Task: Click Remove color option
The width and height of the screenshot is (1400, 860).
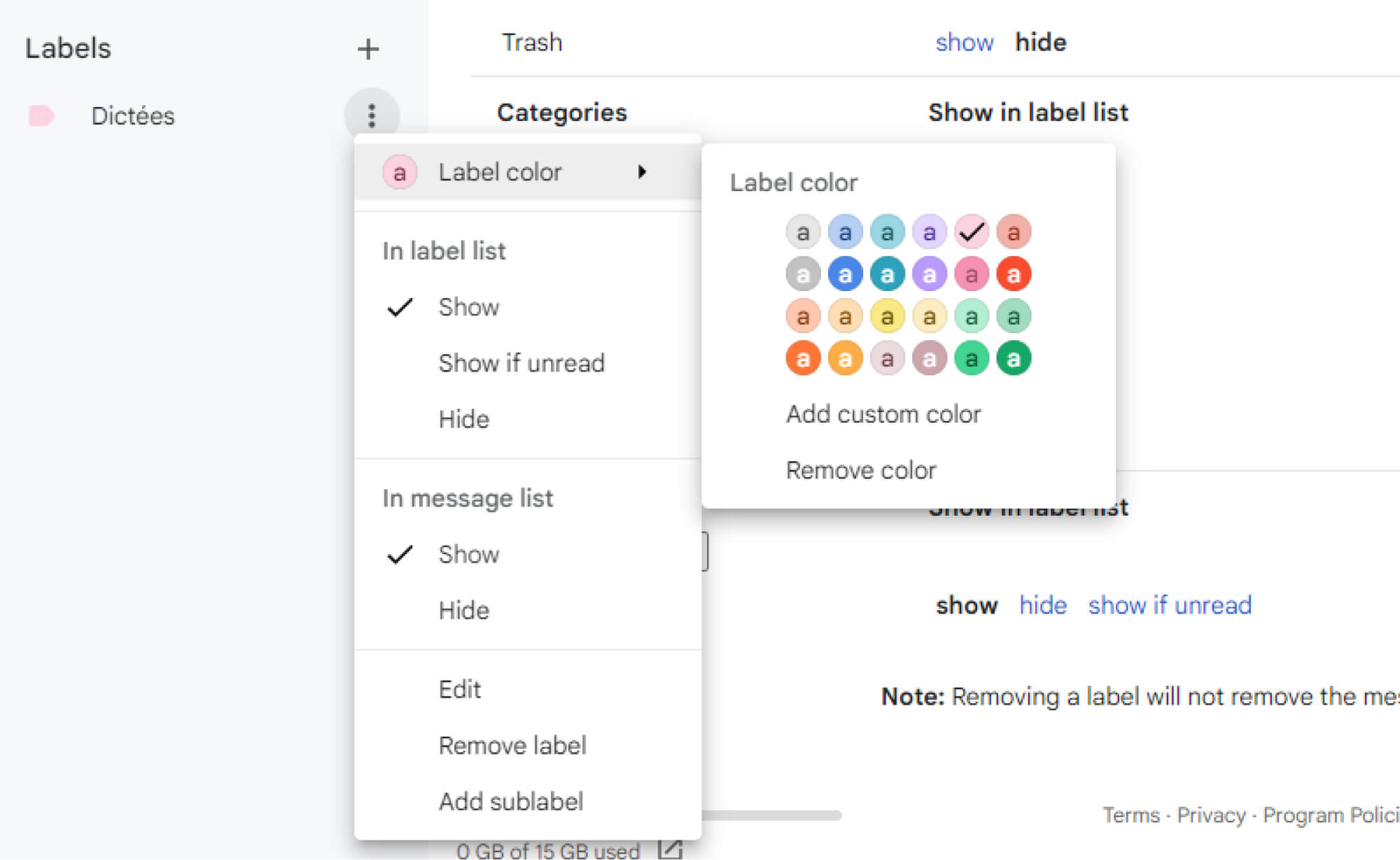Action: [x=860, y=470]
